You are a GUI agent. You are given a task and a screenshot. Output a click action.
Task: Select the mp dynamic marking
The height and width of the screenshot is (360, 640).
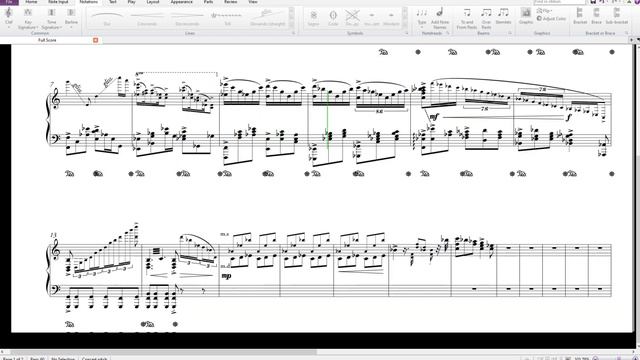226,276
